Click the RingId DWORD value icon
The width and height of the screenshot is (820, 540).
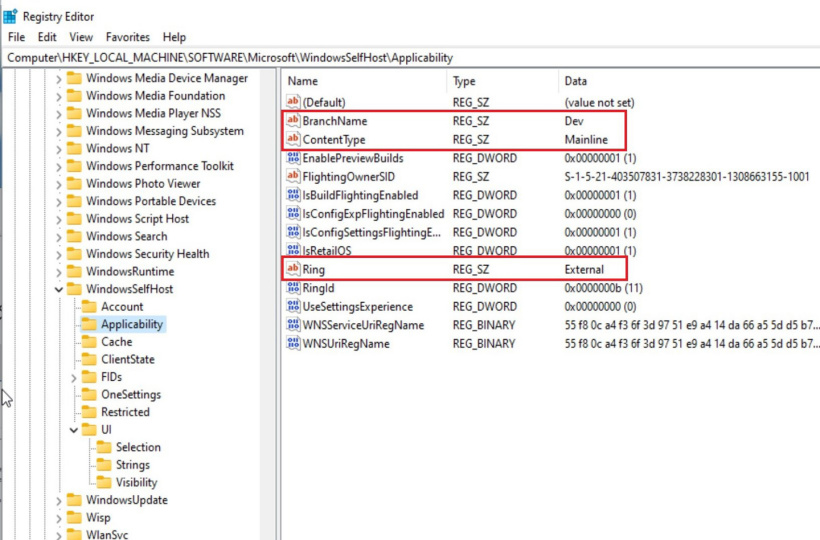coord(293,288)
